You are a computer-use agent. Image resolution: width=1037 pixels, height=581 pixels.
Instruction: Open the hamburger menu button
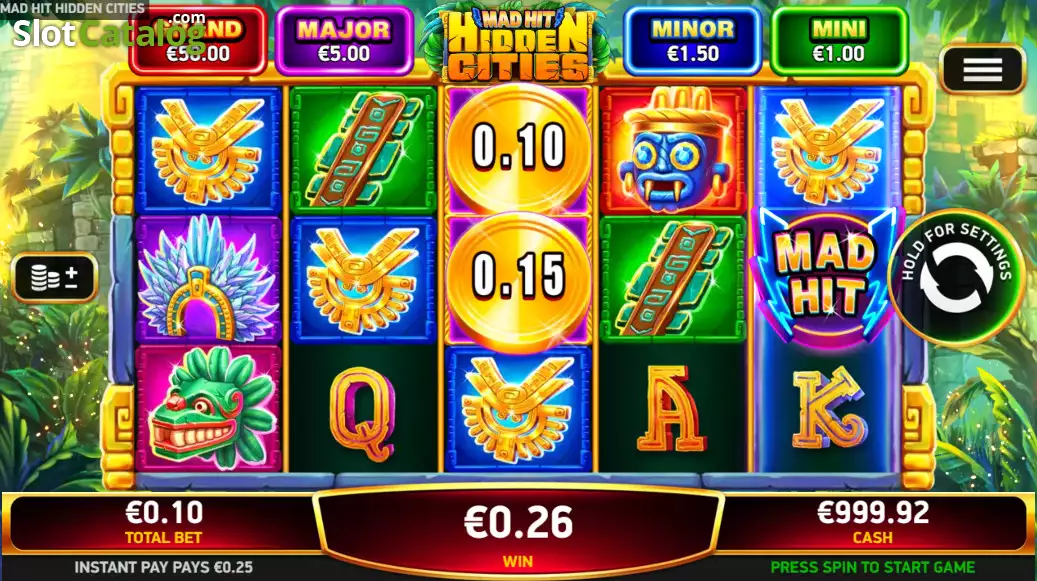click(x=982, y=69)
